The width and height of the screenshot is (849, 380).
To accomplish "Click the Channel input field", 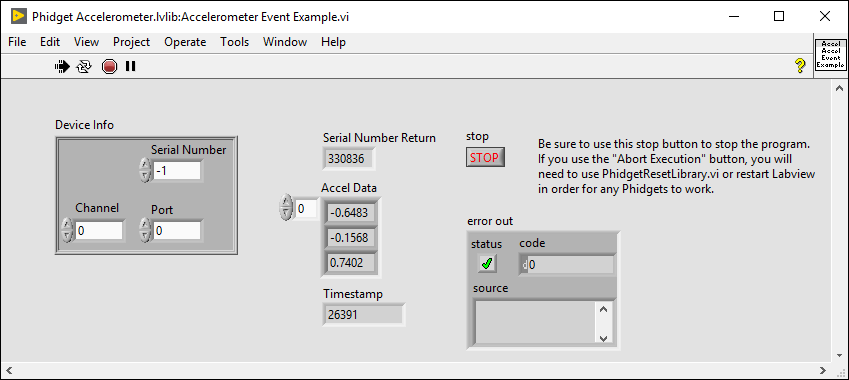I will coord(99,231).
